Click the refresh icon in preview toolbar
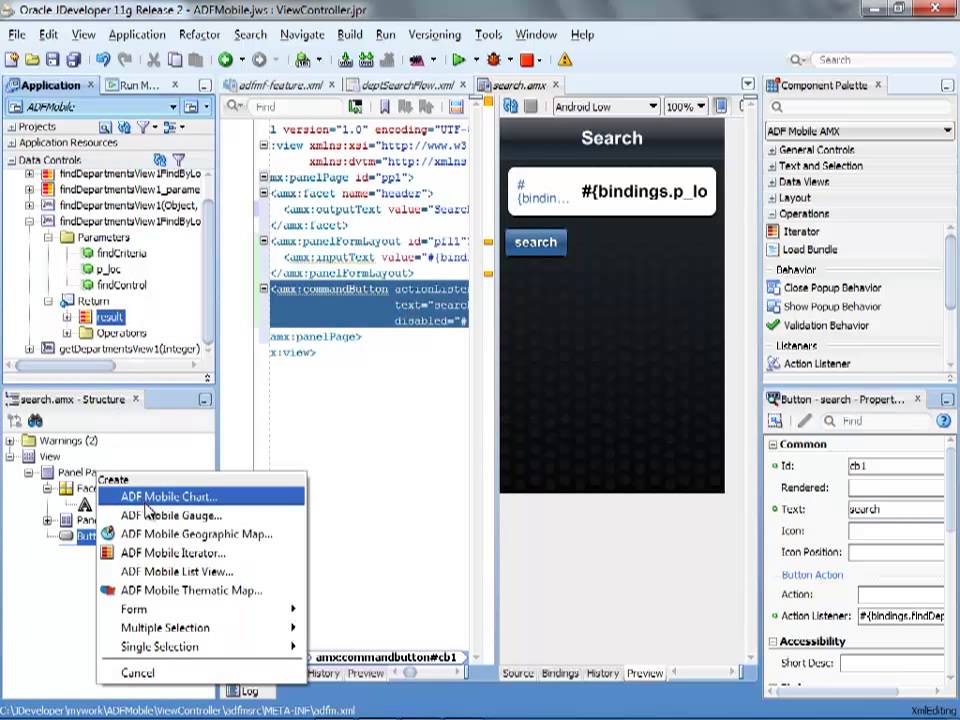 (x=510, y=107)
